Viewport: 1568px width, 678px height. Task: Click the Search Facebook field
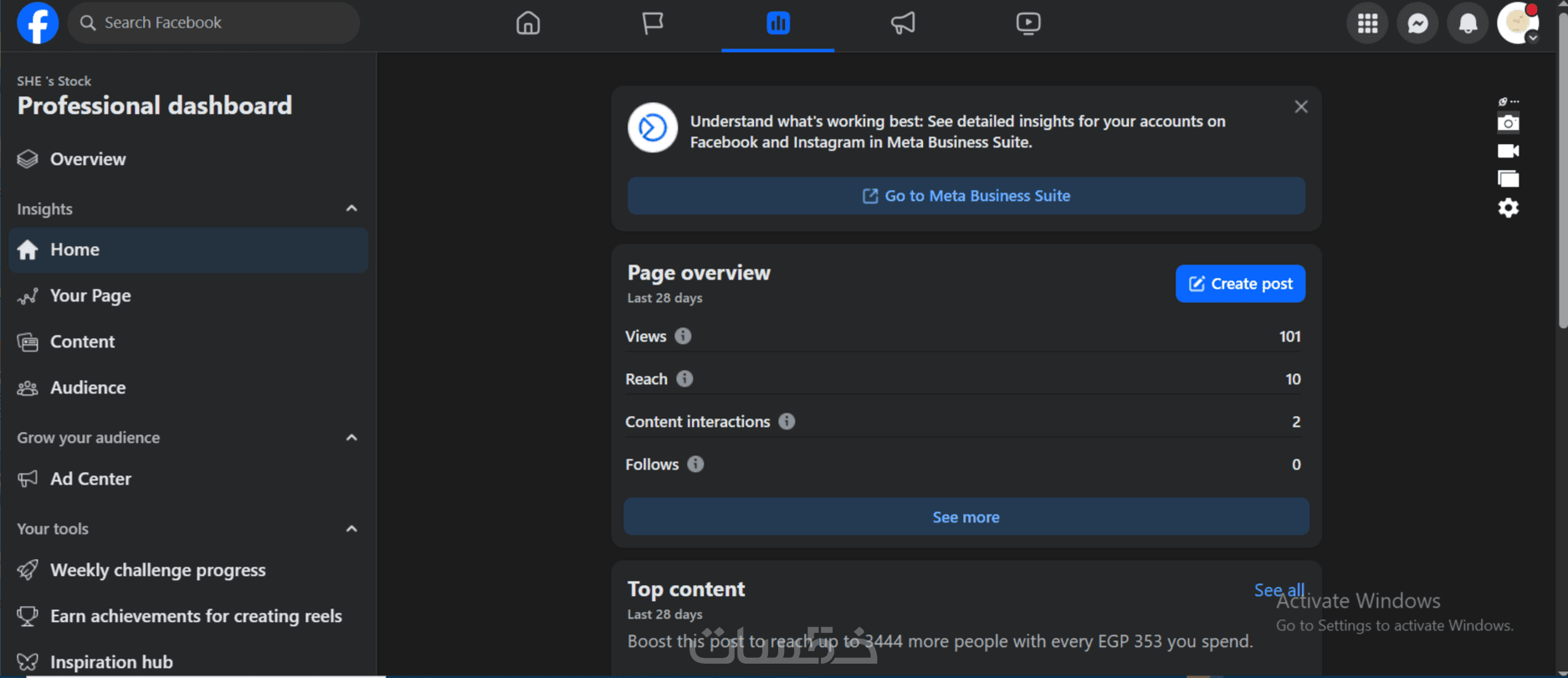(x=213, y=23)
